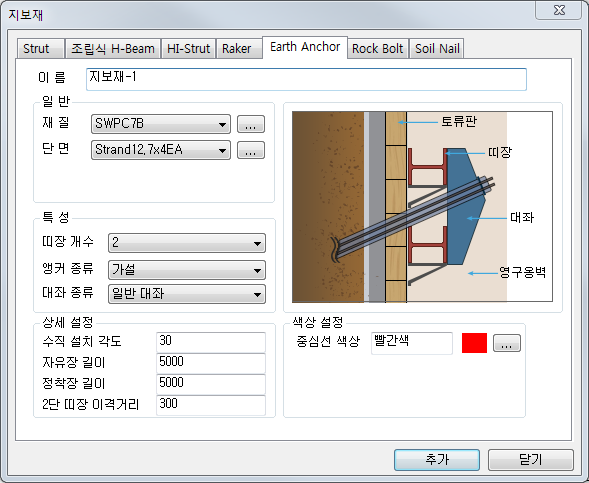Click the 닫기 button
This screenshot has height=483, width=589.
coord(530,460)
